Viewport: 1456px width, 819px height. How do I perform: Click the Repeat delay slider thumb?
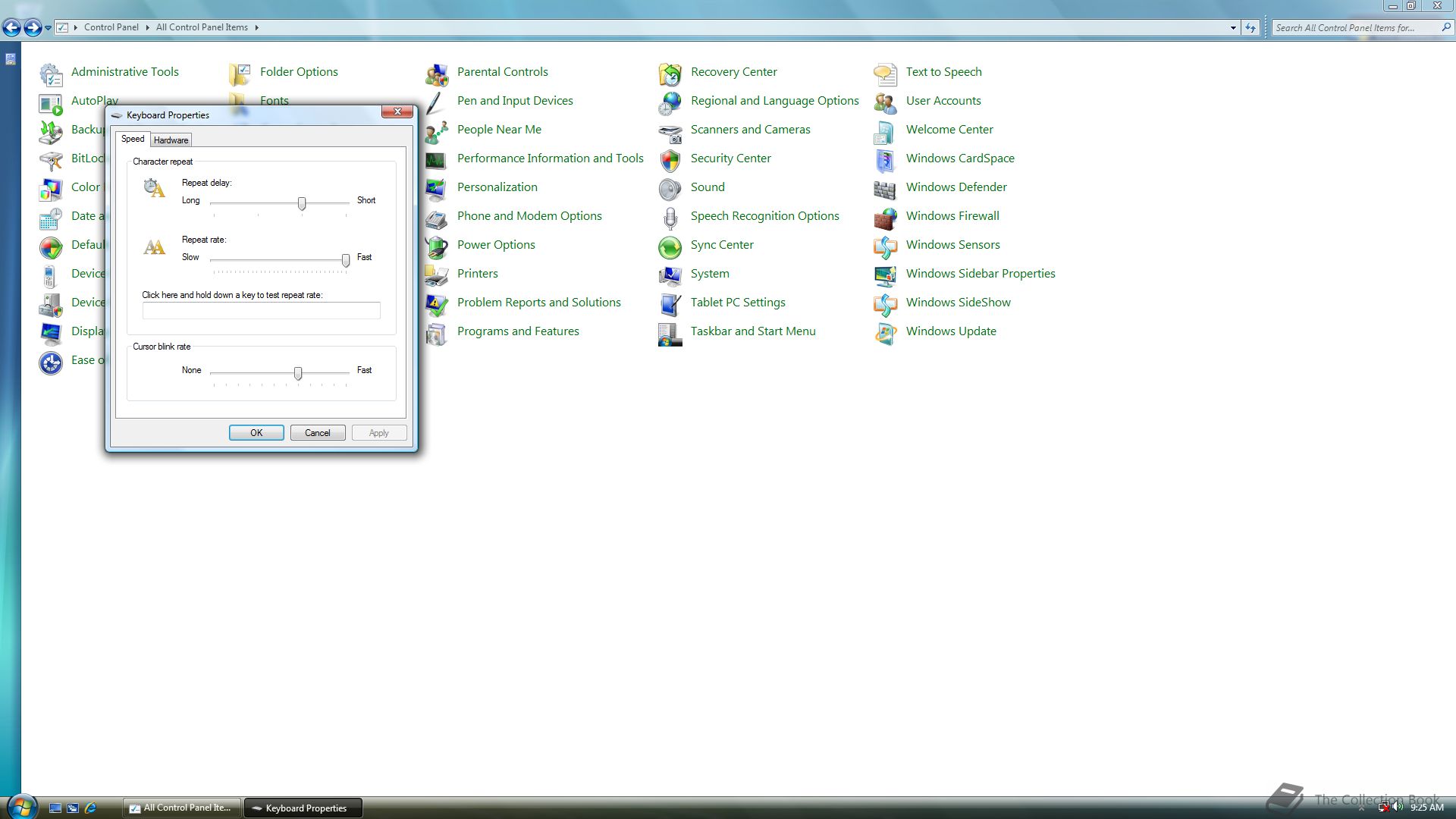click(302, 203)
